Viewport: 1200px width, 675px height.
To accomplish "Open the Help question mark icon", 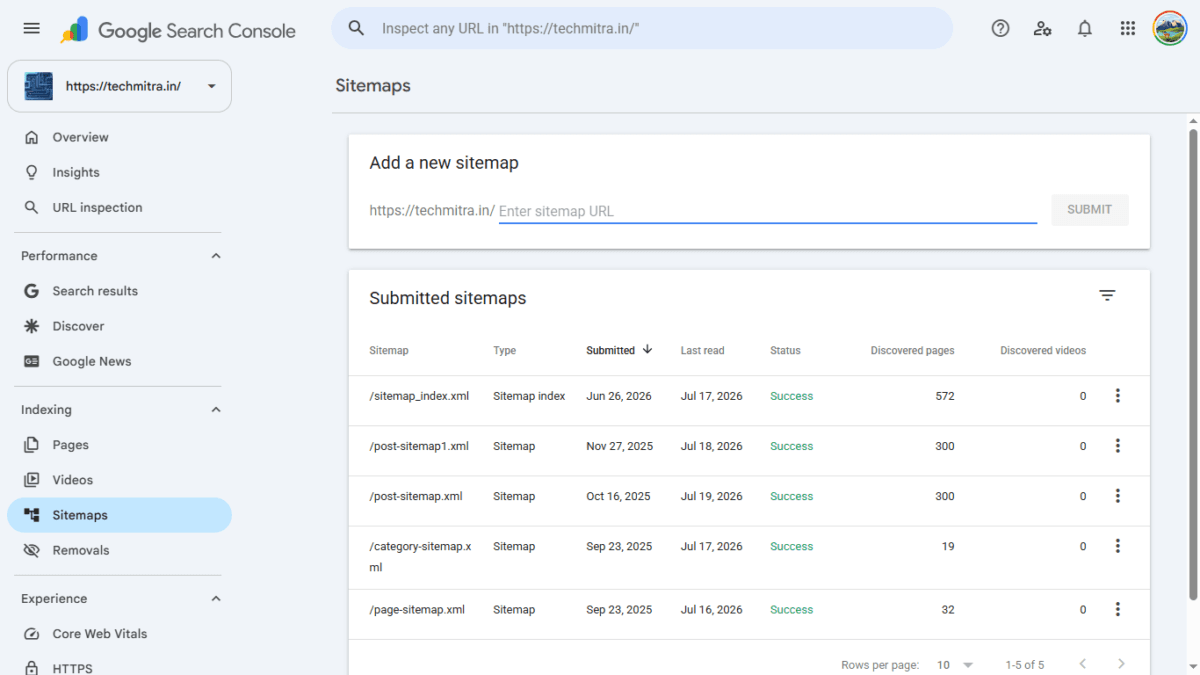I will click(1000, 29).
